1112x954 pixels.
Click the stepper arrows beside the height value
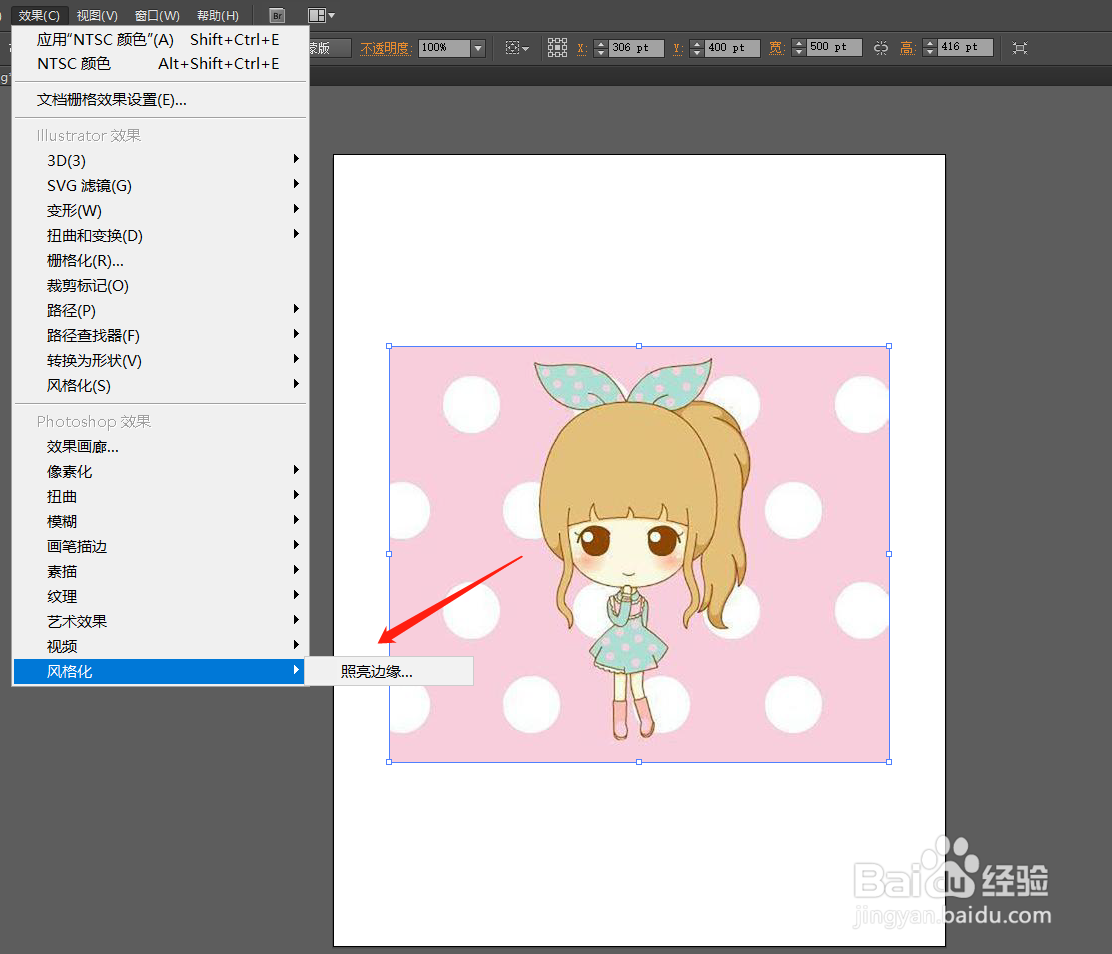(930, 48)
